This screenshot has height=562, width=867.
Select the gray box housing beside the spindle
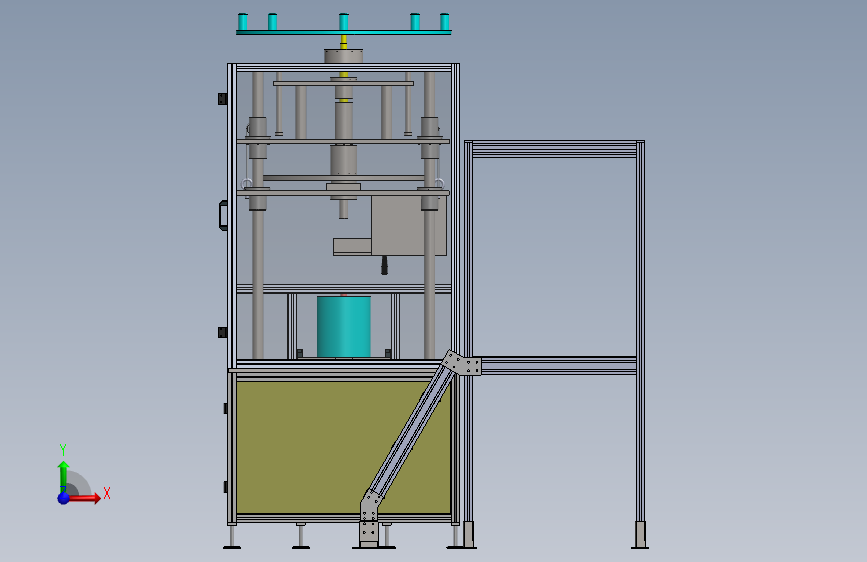[409, 226]
